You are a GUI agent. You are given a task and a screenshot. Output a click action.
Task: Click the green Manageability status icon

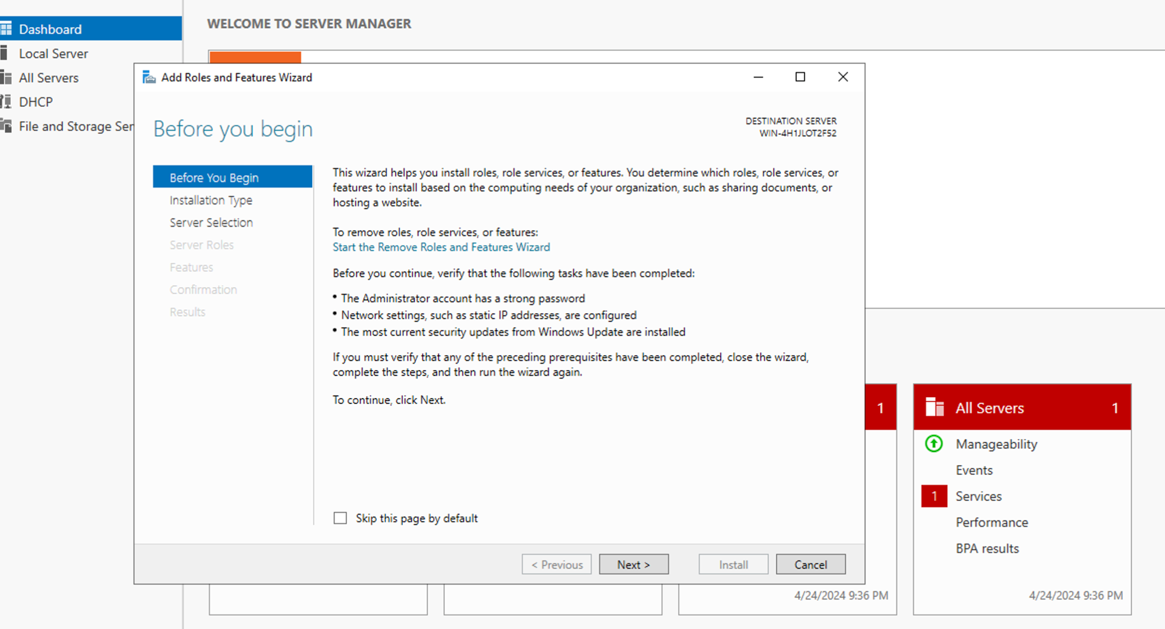tap(934, 443)
